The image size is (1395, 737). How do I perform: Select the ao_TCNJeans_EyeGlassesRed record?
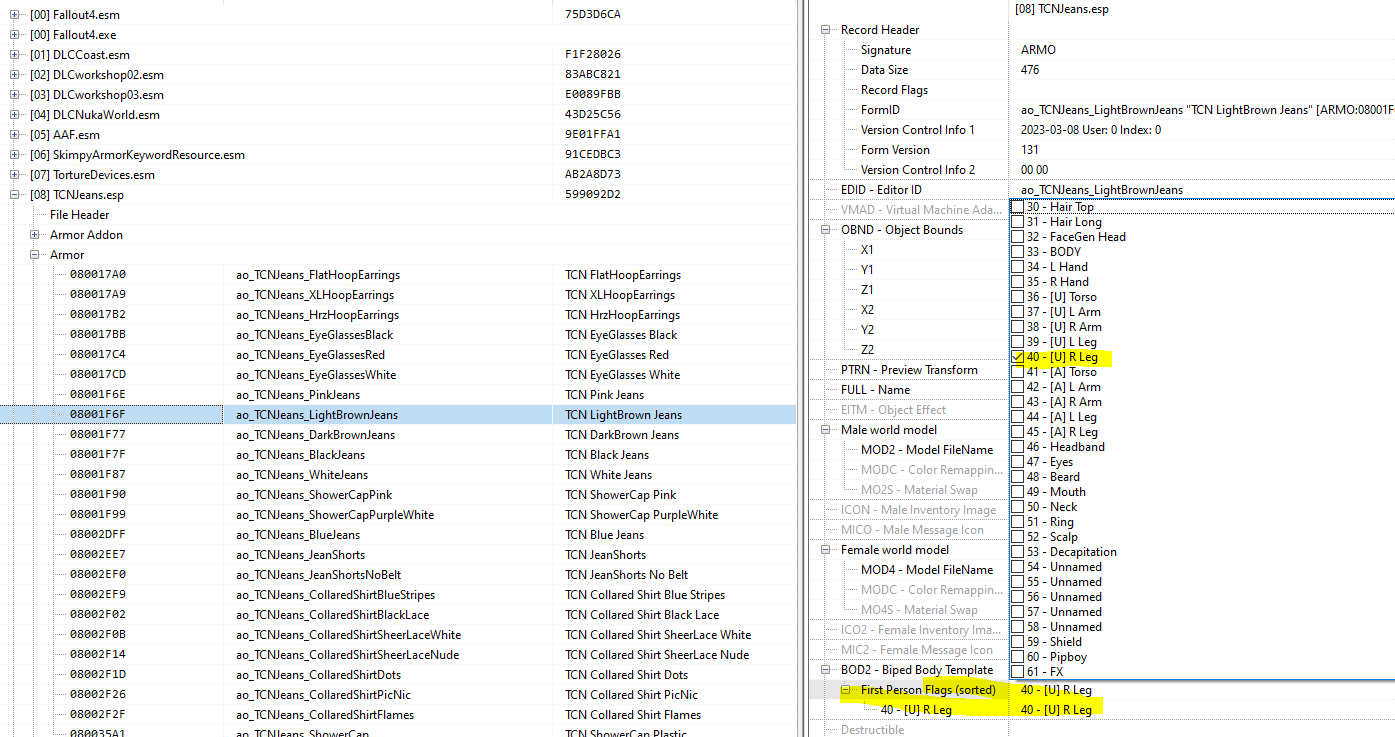pyautogui.click(x=310, y=355)
